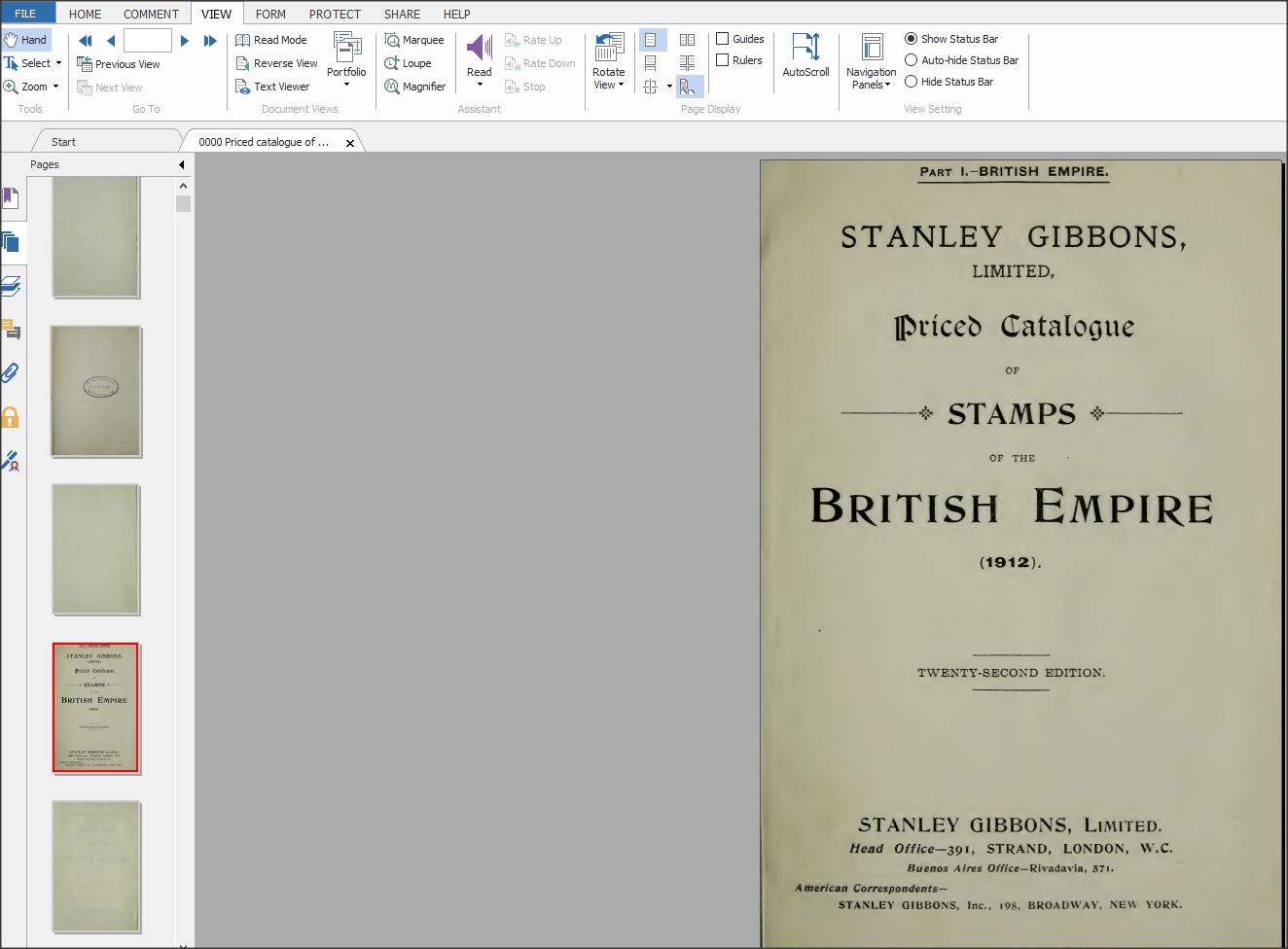1288x949 pixels.
Task: Open the Select tool dropdown
Action: (x=58, y=63)
